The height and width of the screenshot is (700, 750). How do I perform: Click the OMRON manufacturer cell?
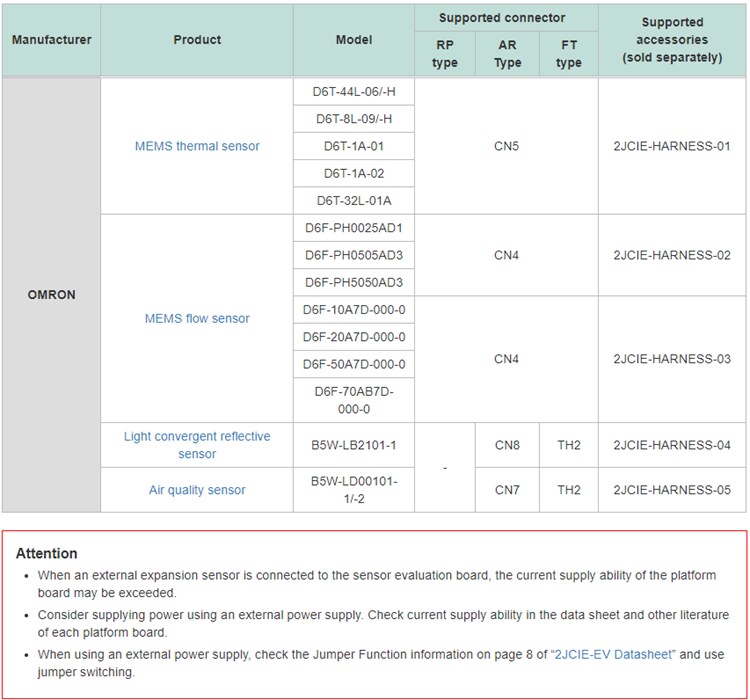pos(52,295)
